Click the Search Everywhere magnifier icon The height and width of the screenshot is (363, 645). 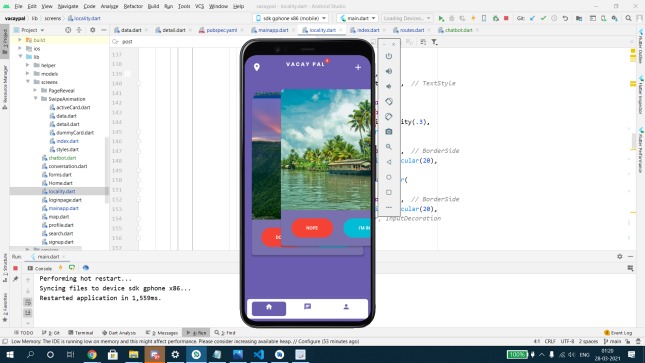click(628, 19)
